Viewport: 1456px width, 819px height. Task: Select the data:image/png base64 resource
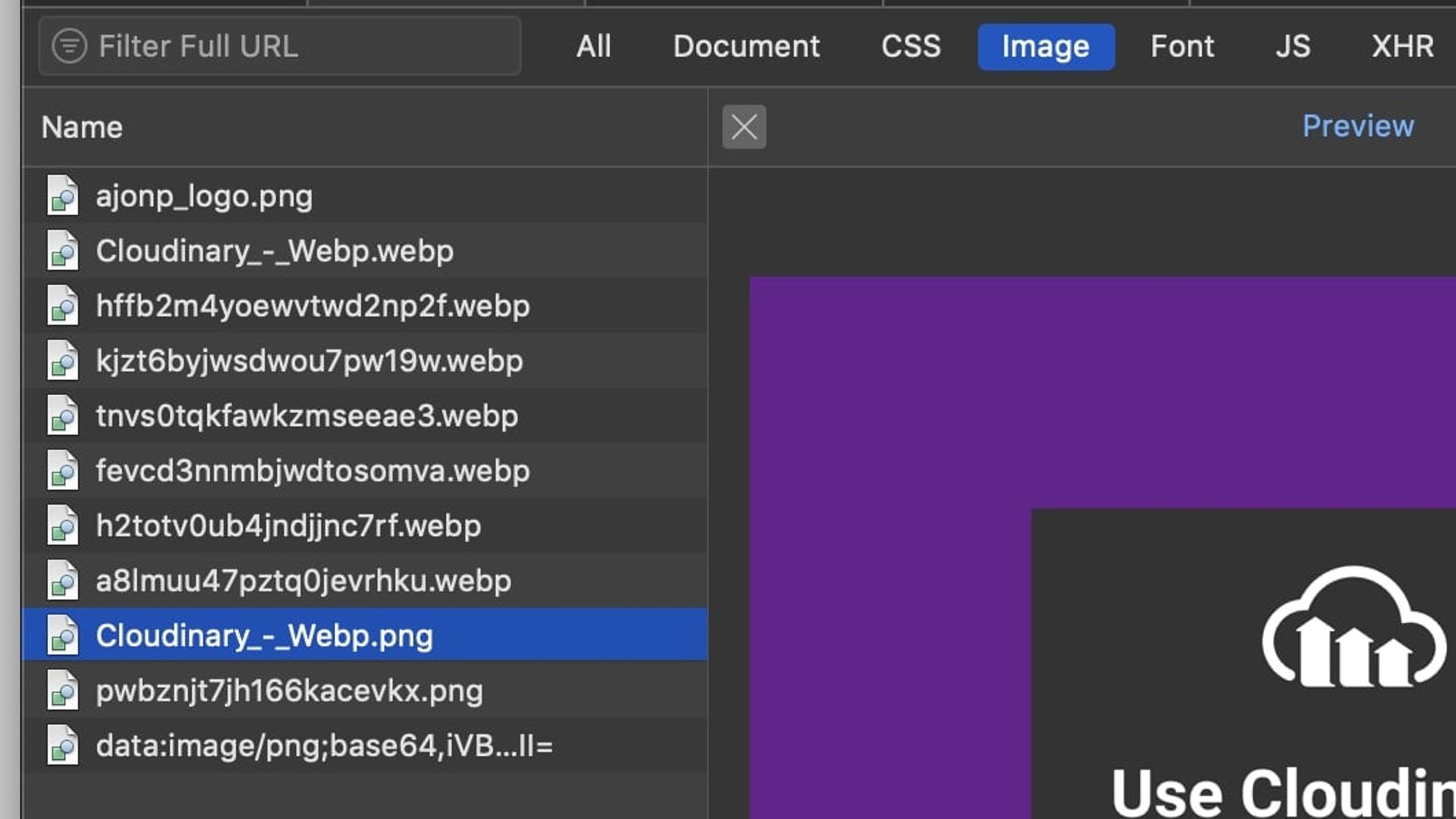[x=324, y=746]
